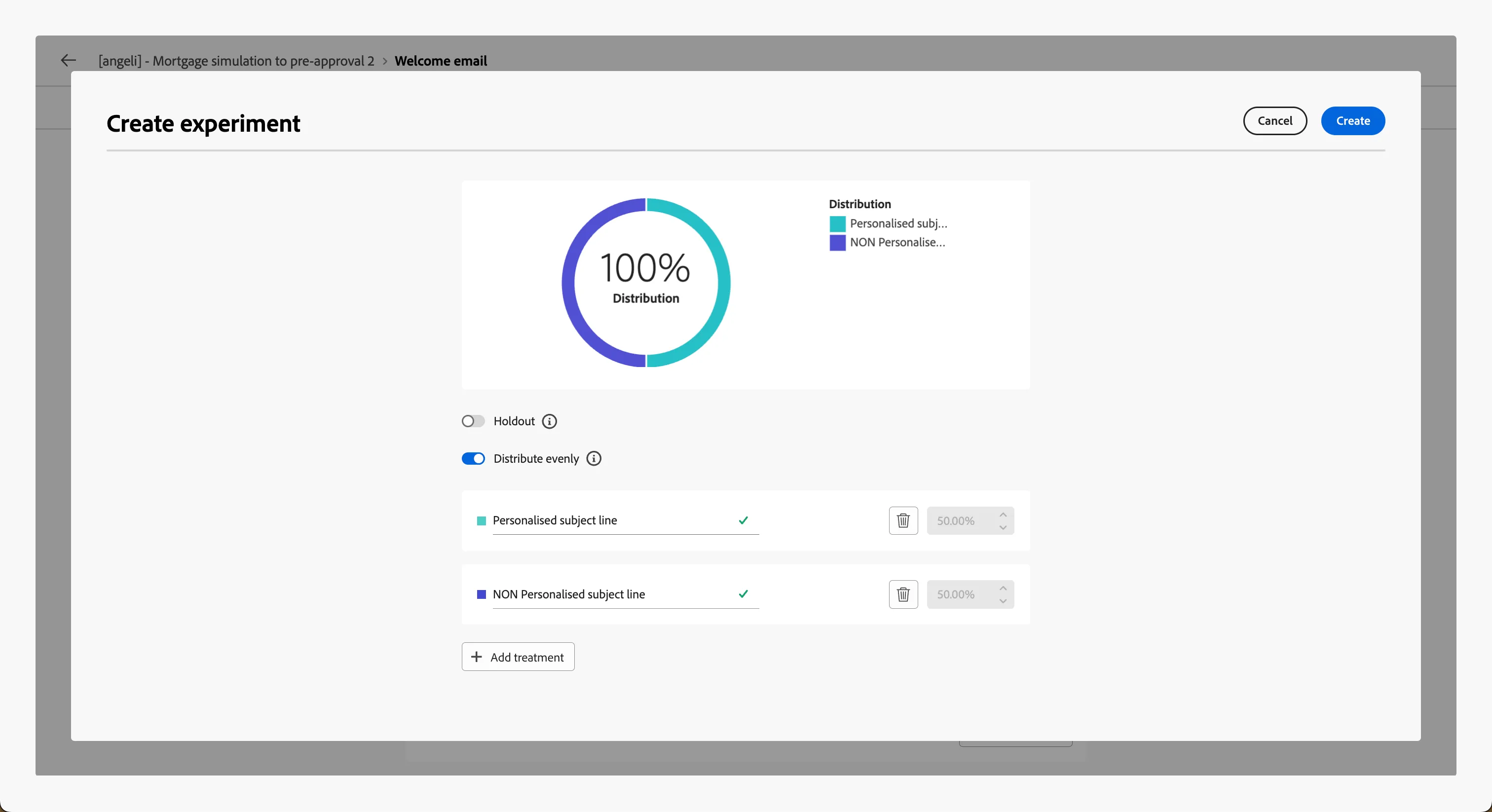The height and width of the screenshot is (812, 1492).
Task: Click the purple half of the donut chart
Action: pos(568,283)
